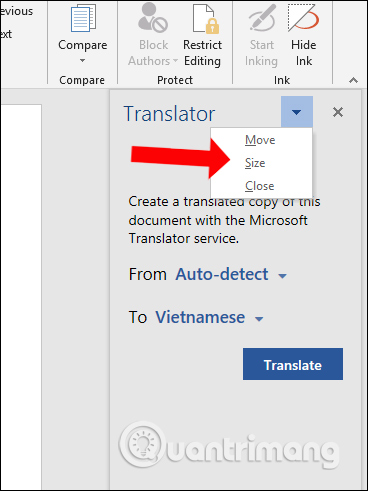Choose Close from the pane menu
The height and width of the screenshot is (491, 368).
point(260,186)
